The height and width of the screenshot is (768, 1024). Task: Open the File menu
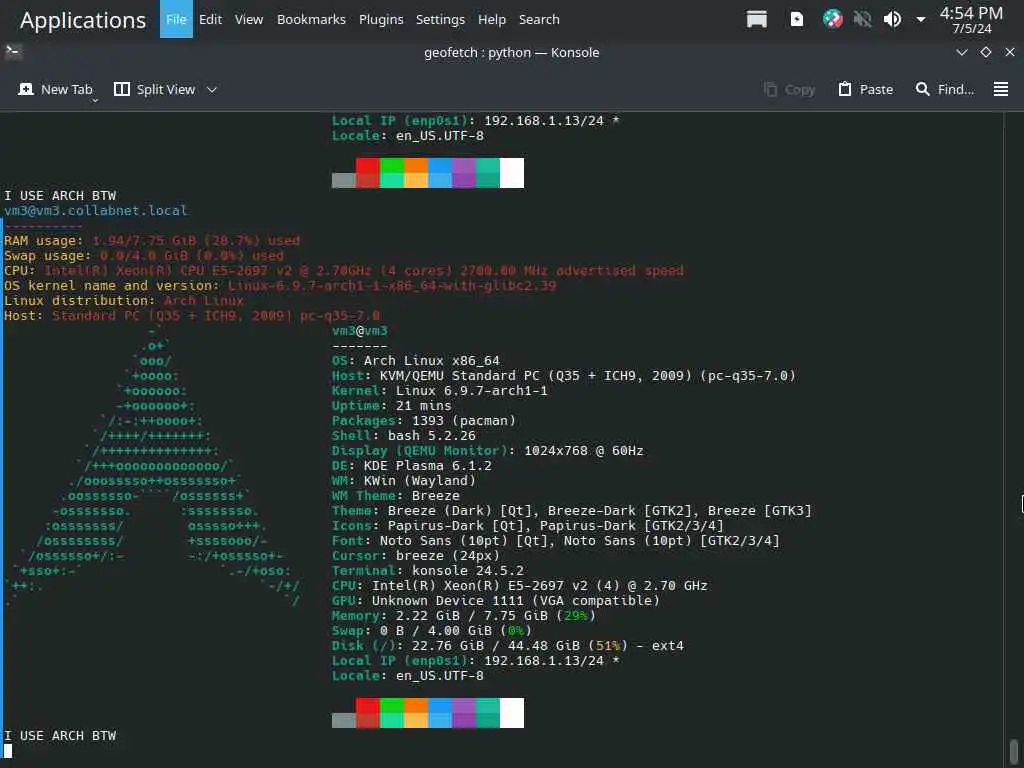pos(176,19)
